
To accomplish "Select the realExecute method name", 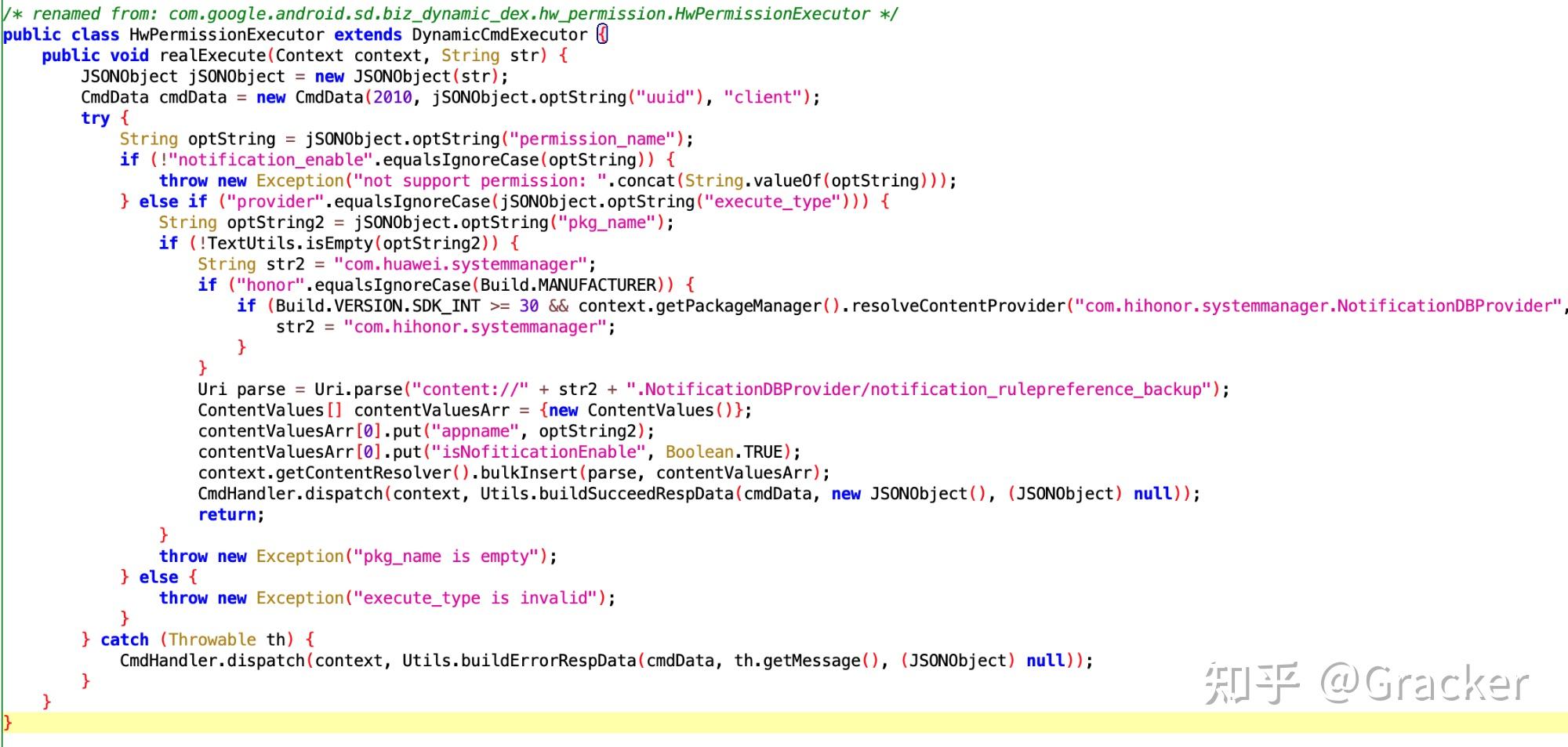I will click(x=212, y=56).
